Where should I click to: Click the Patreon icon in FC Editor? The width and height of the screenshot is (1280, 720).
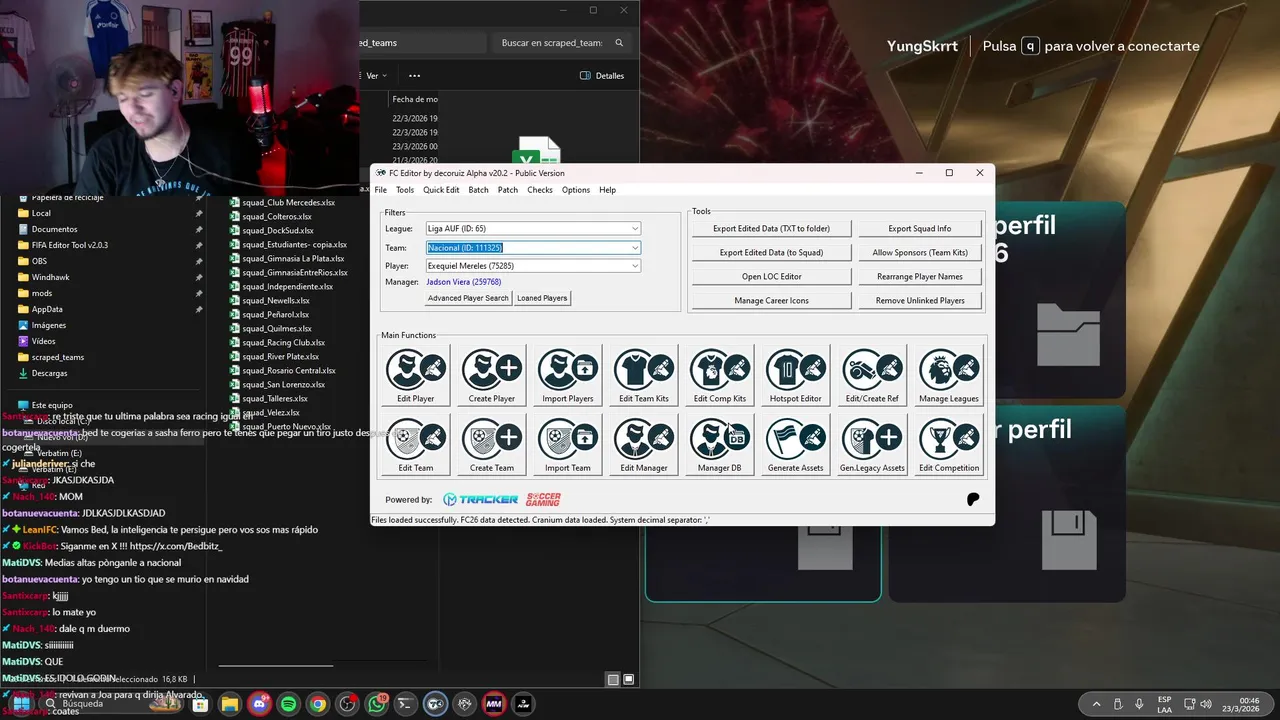click(x=973, y=499)
